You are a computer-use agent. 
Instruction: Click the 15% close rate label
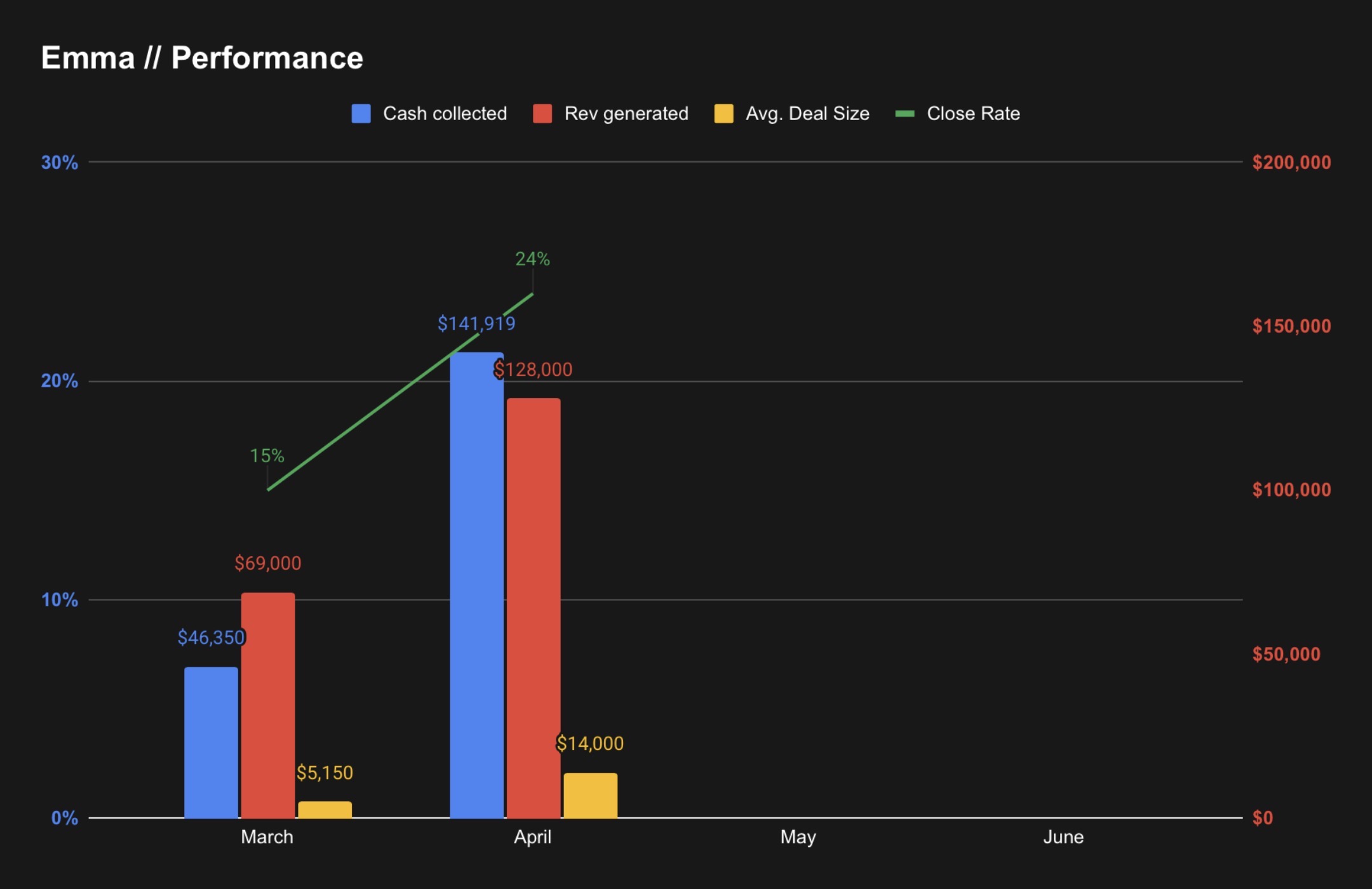(x=267, y=456)
